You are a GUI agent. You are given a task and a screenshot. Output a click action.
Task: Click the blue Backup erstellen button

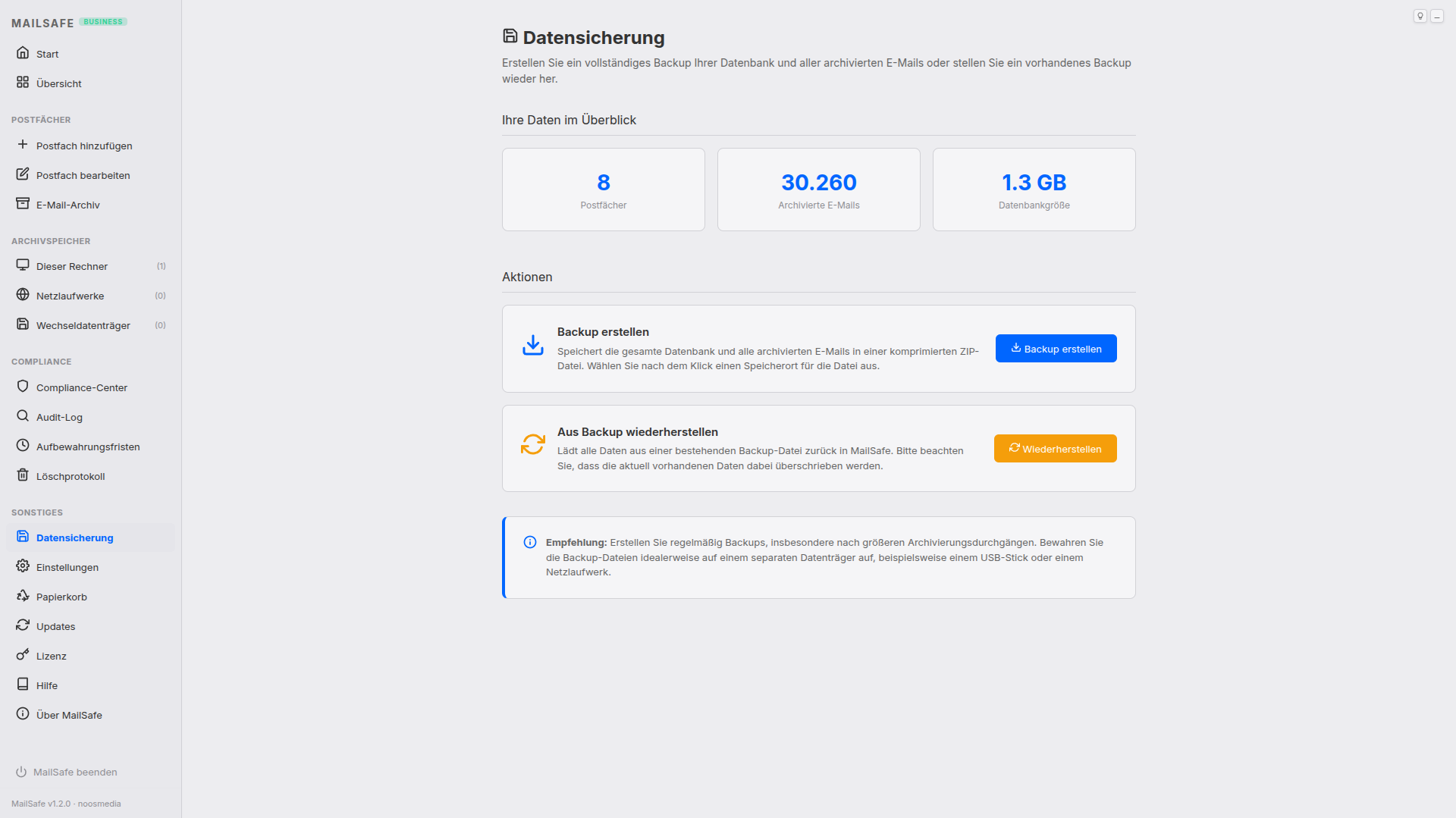1056,348
